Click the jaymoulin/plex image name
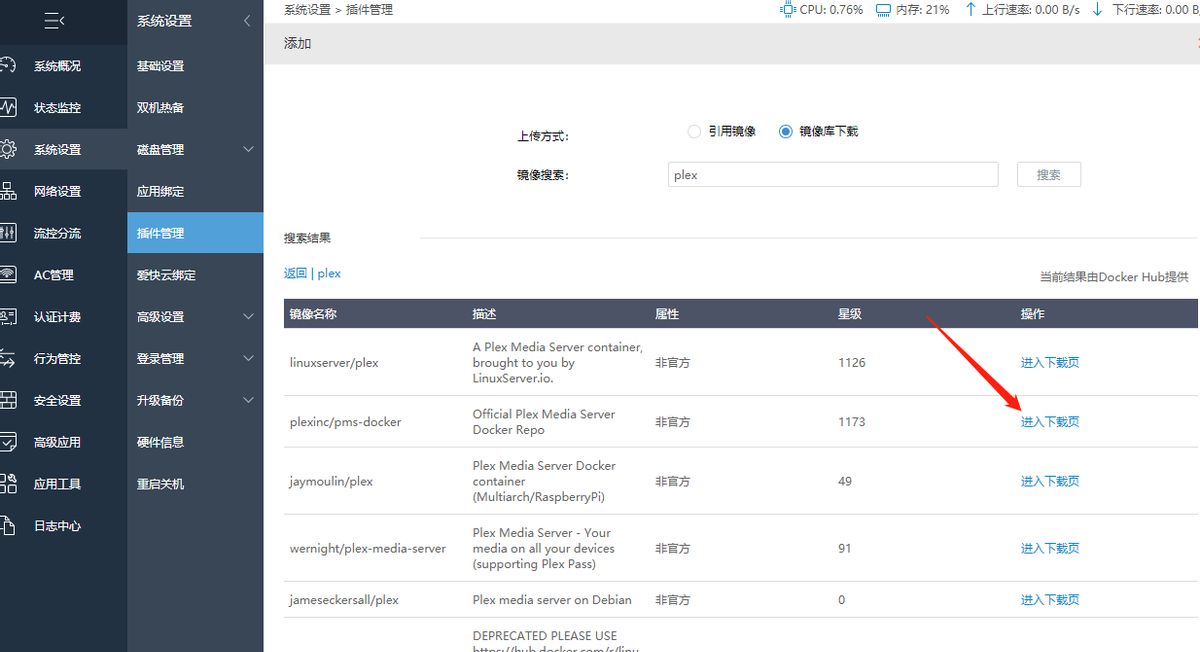 coord(331,481)
